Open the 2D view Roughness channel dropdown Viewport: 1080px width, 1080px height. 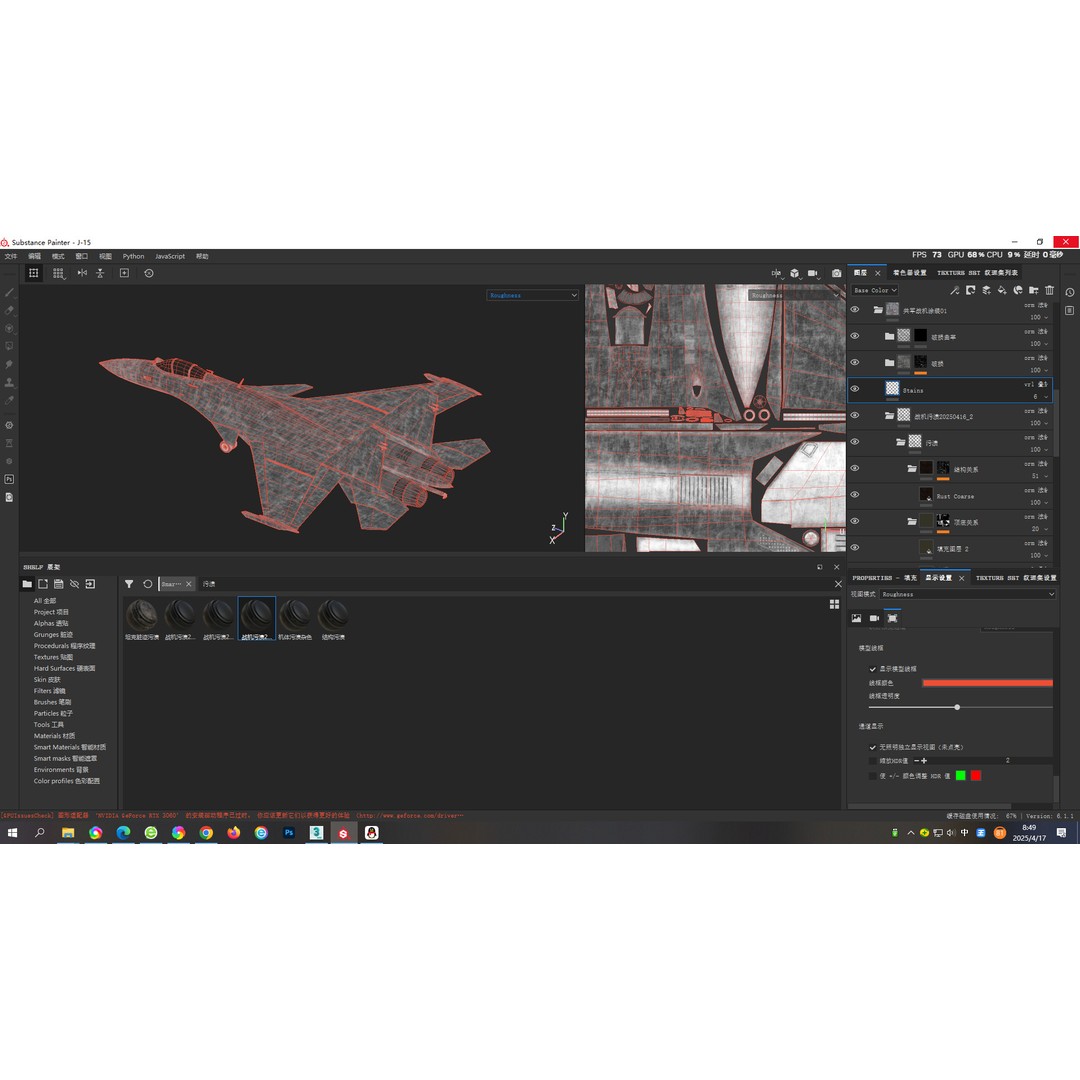point(795,295)
